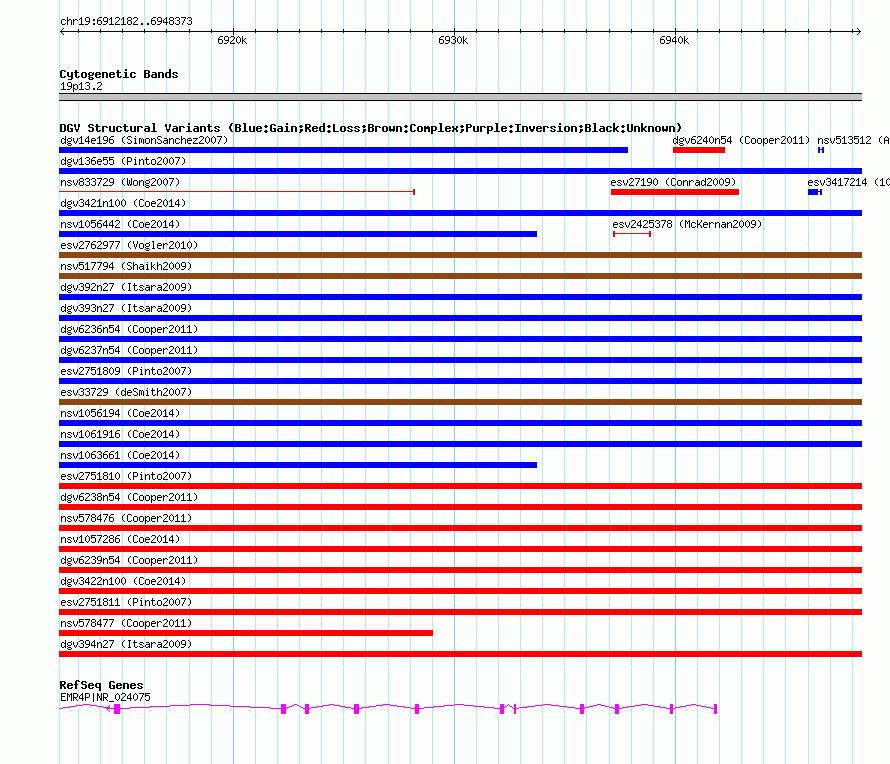Open nsv578477 (Cooper2011) label
Image resolution: width=890 pixels, height=764 pixels.
[126, 623]
